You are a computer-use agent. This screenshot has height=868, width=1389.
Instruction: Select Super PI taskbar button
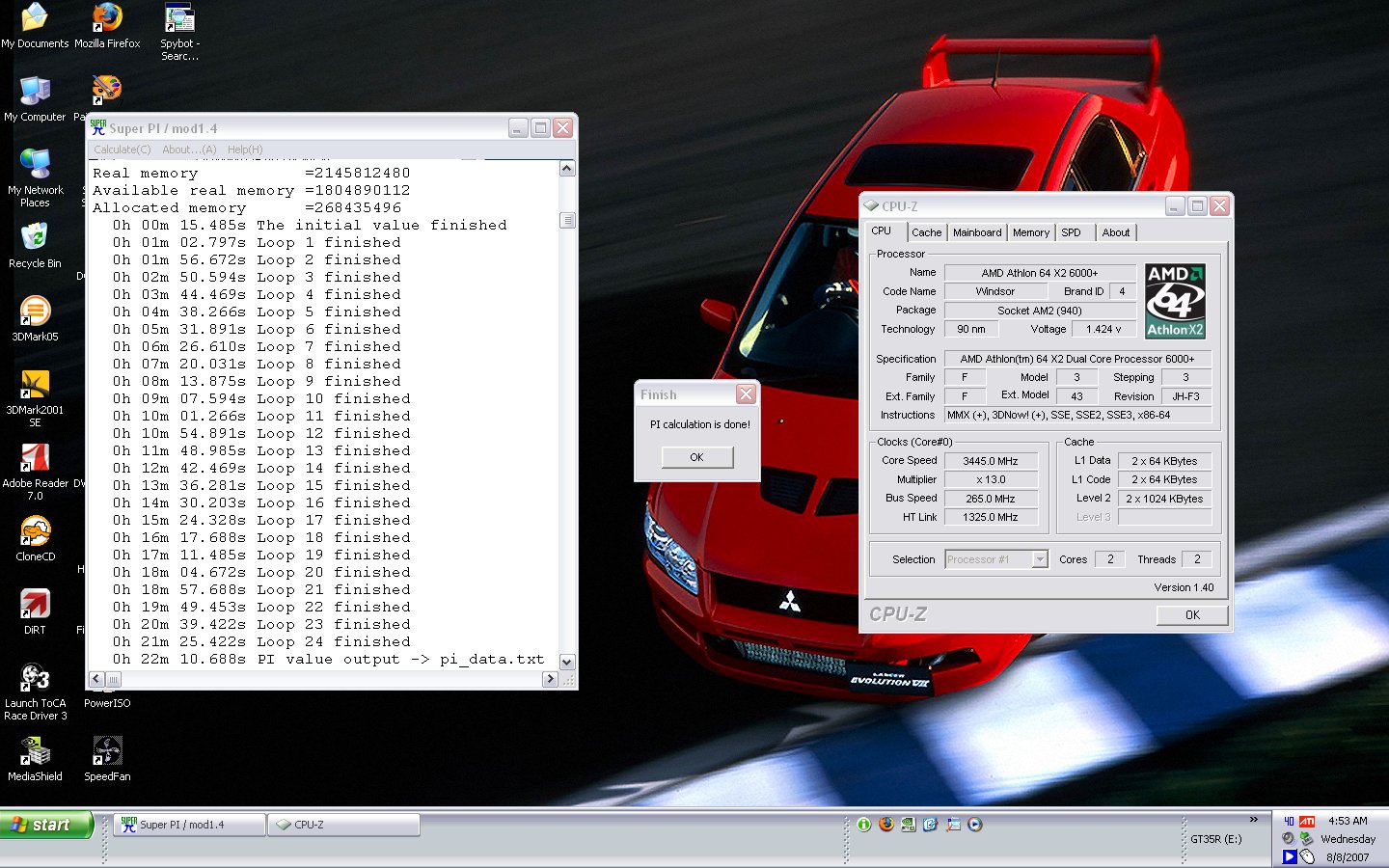tap(190, 825)
